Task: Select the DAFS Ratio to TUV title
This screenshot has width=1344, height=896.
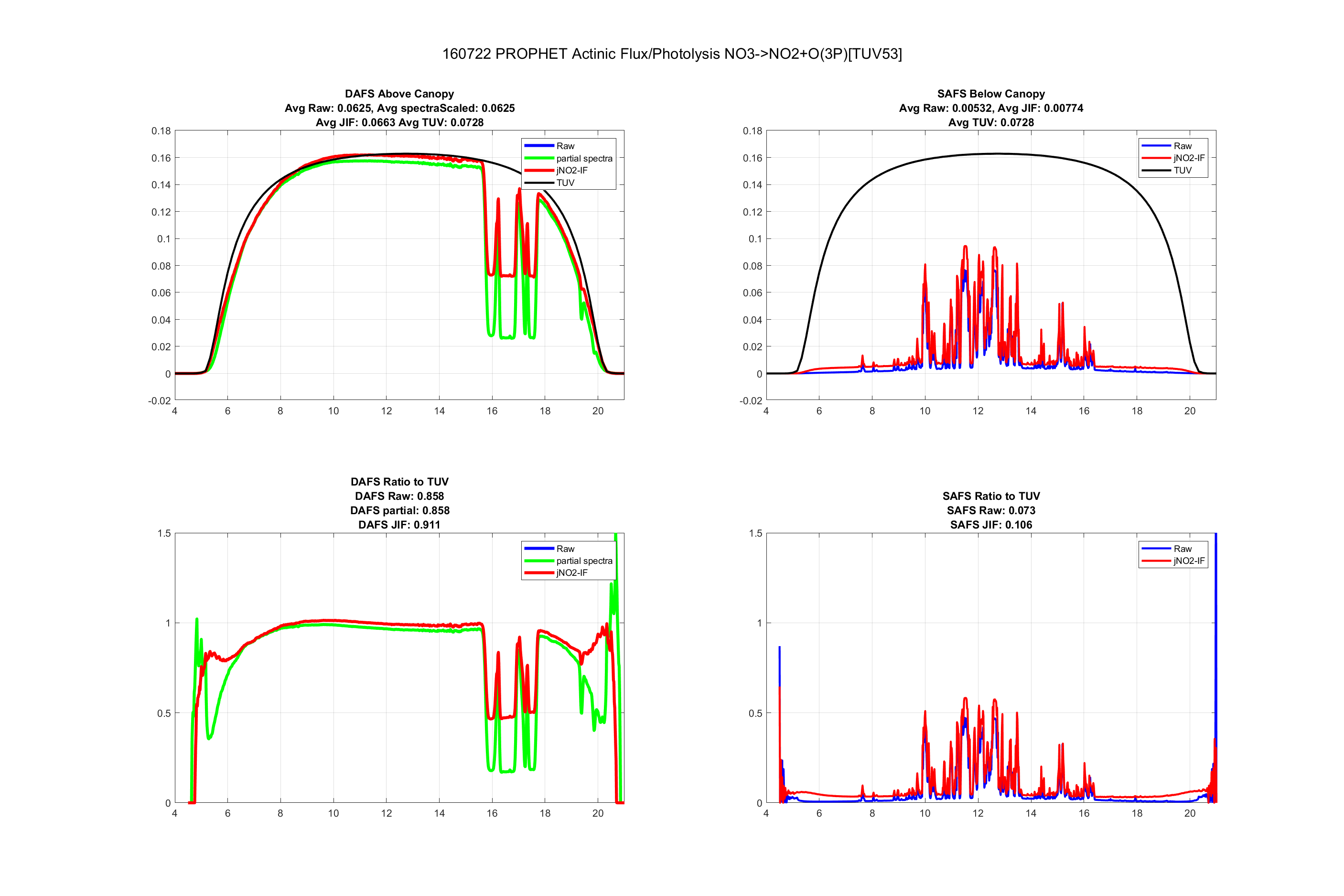Action: tap(399, 482)
